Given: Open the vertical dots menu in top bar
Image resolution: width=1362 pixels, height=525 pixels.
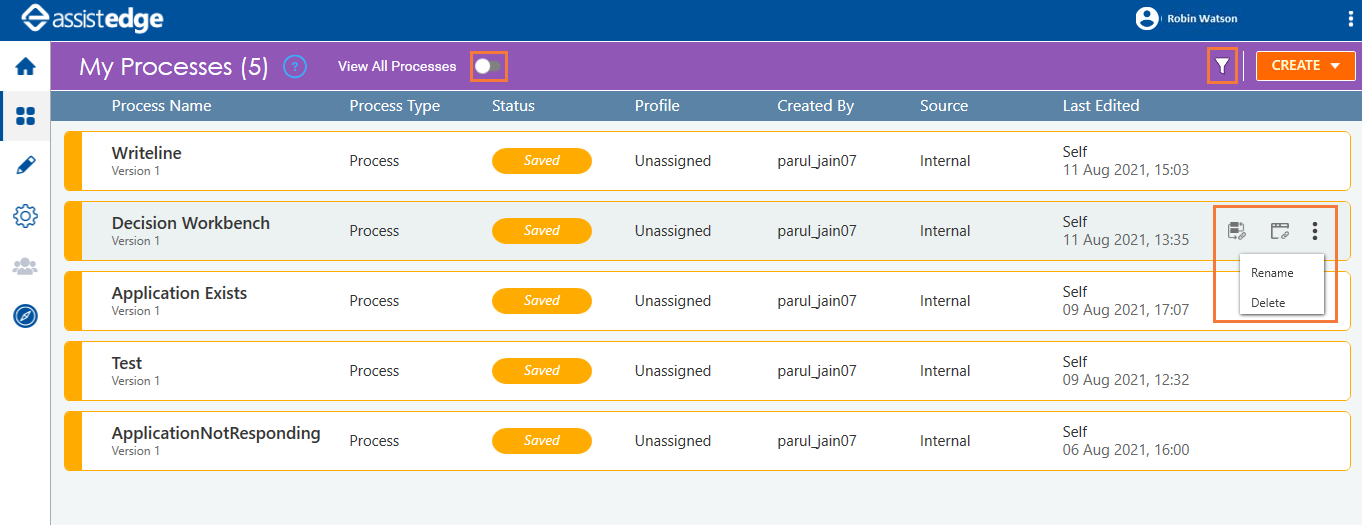Looking at the screenshot, I should (1351, 19).
